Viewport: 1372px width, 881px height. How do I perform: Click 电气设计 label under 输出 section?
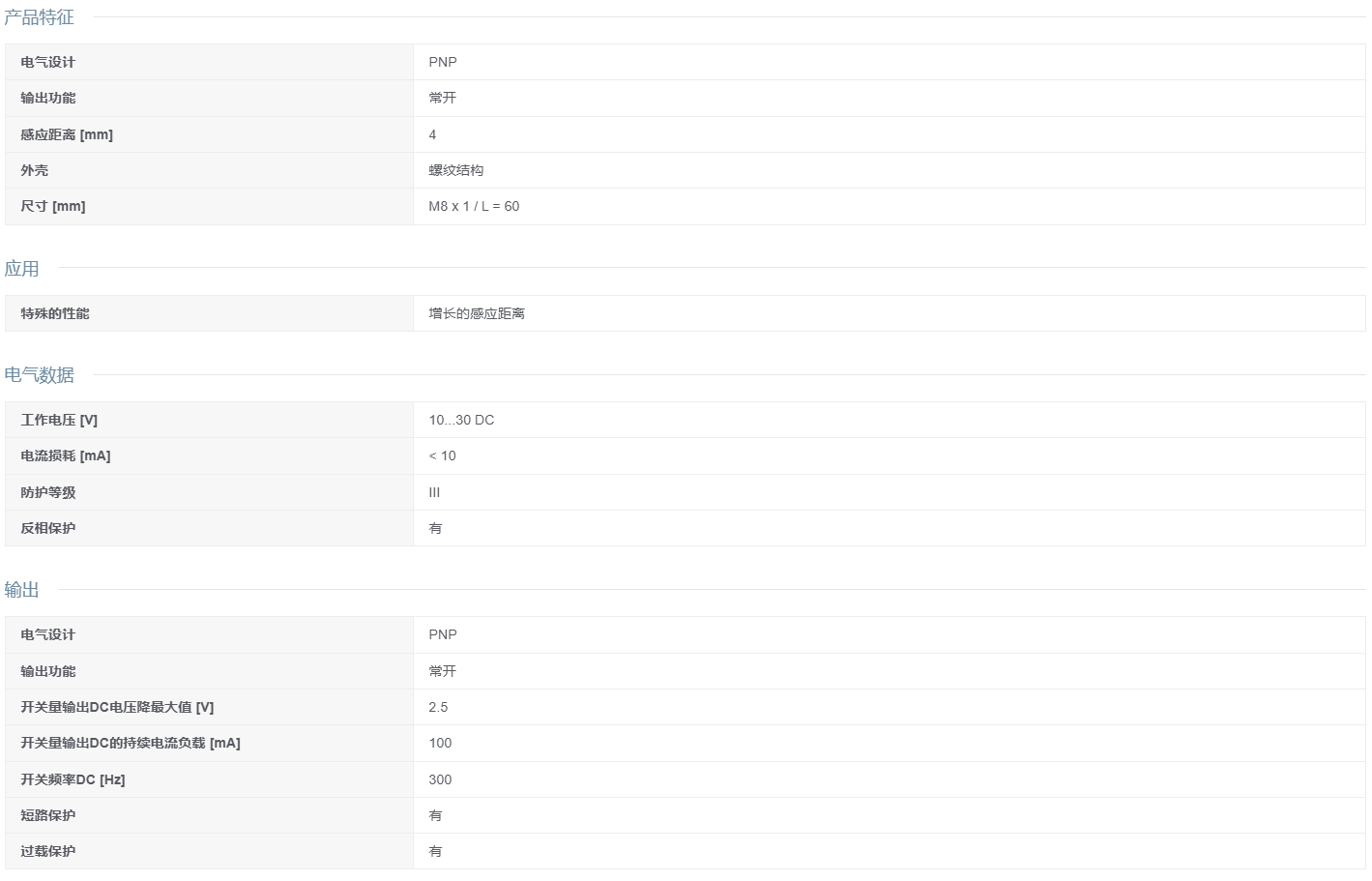point(47,634)
